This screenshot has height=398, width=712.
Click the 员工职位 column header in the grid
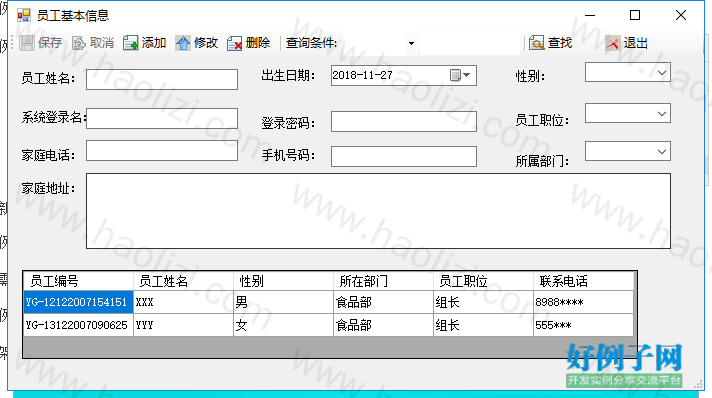483,281
